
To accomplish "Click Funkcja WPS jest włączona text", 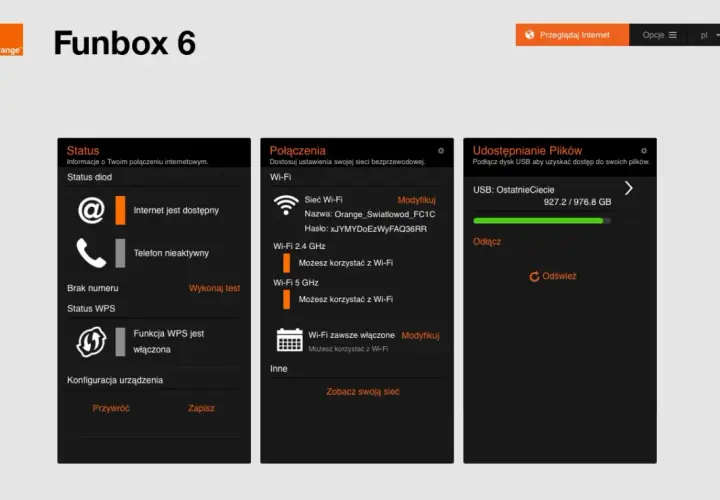I will click(169, 342).
